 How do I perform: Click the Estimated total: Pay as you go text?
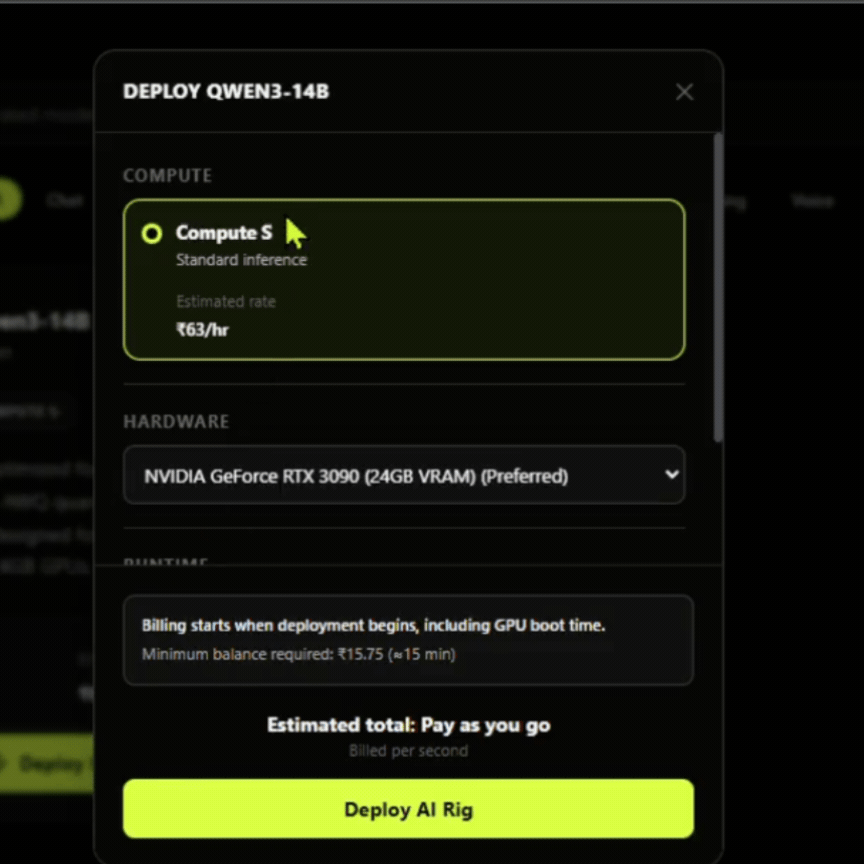[x=408, y=725]
